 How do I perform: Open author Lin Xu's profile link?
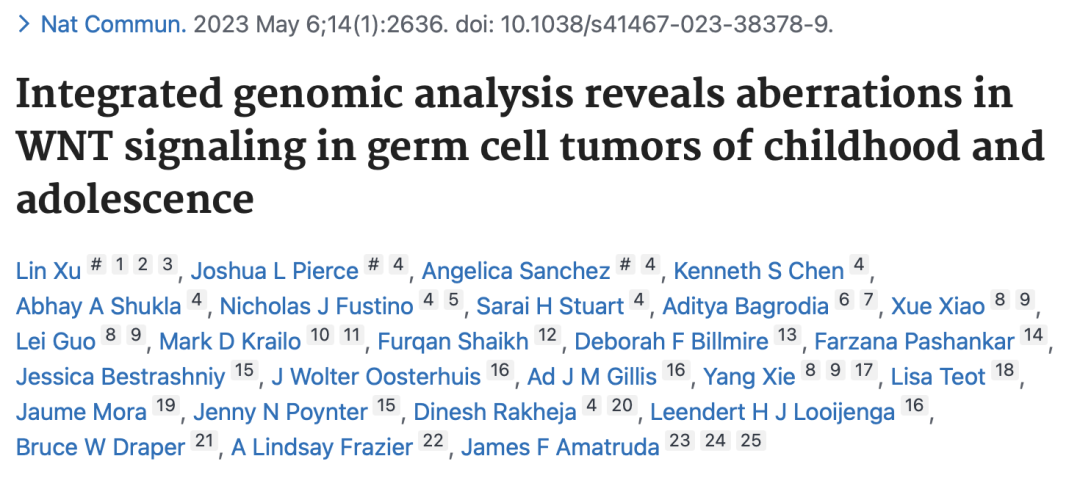tap(48, 271)
